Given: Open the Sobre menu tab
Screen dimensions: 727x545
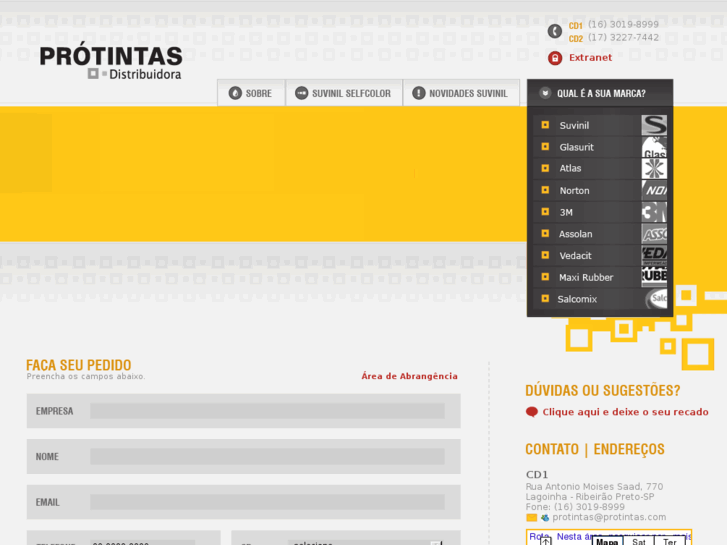Looking at the screenshot, I should (x=251, y=93).
